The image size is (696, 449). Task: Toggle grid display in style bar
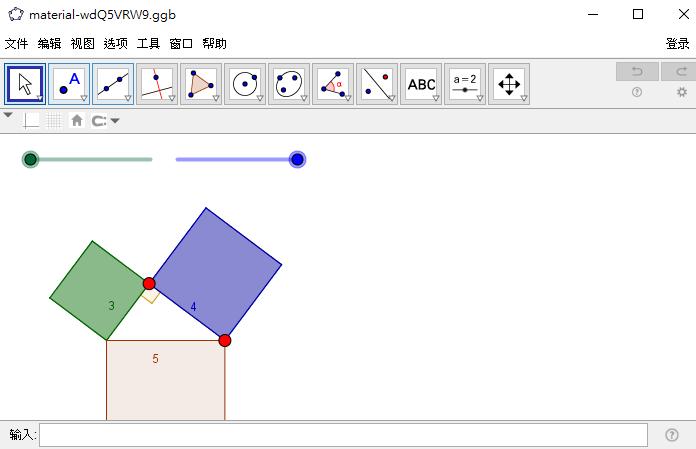point(54,121)
